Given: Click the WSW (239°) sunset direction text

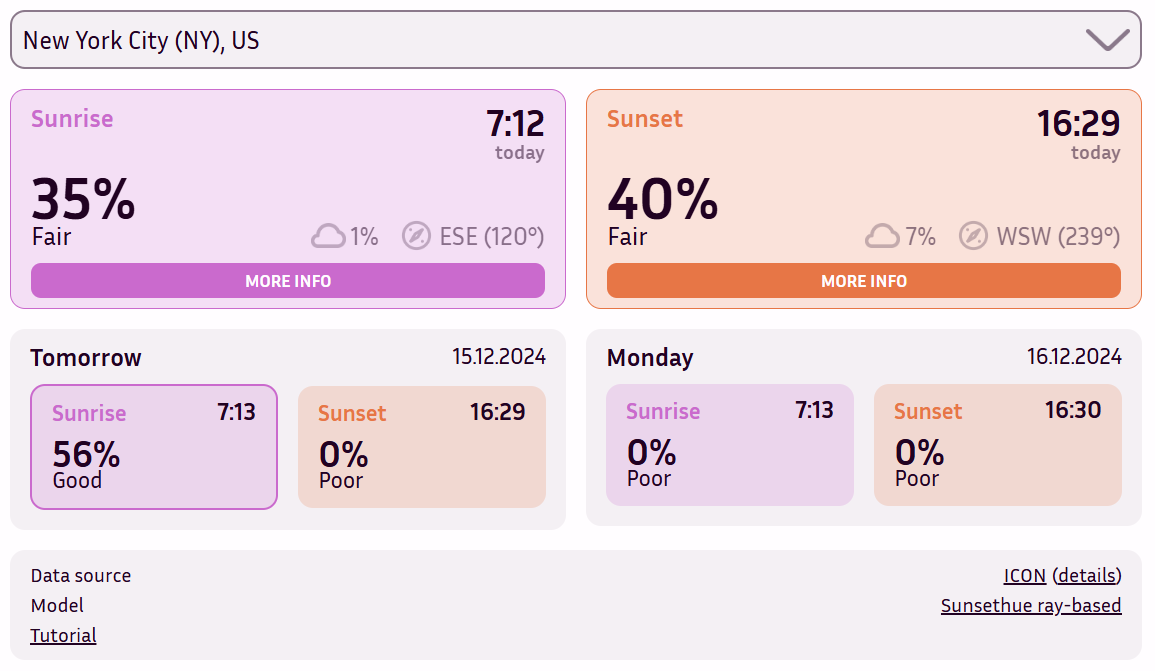Looking at the screenshot, I should pyautogui.click(x=1058, y=237).
